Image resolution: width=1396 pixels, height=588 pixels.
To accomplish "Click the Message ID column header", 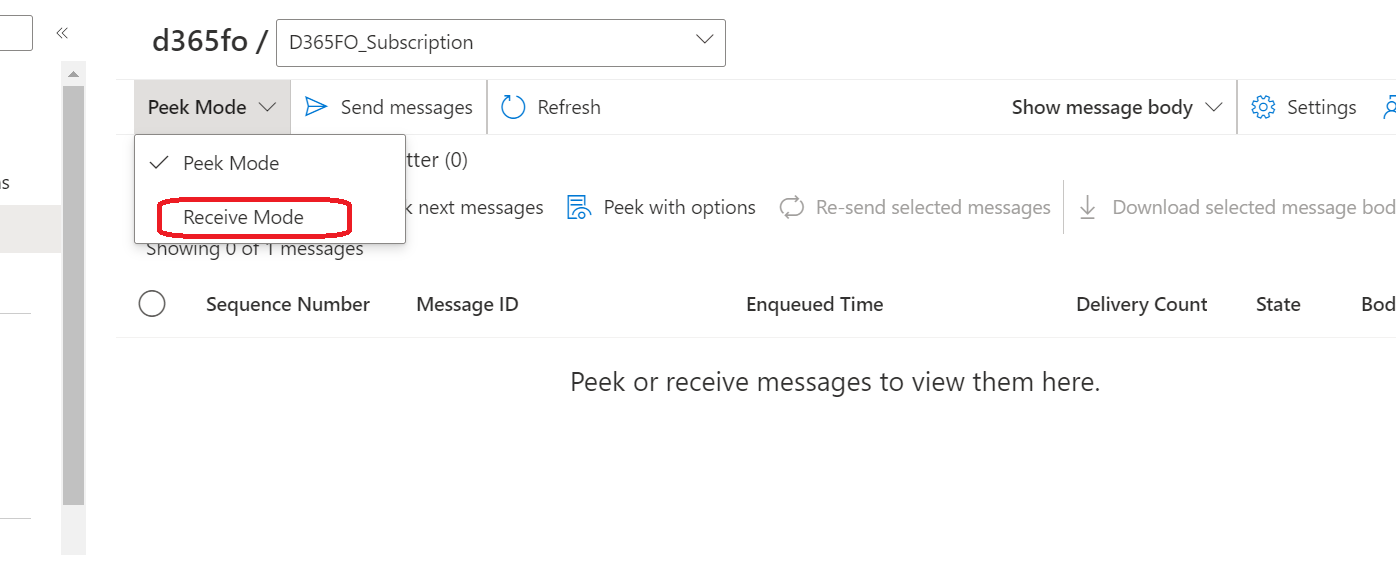I will point(467,304).
